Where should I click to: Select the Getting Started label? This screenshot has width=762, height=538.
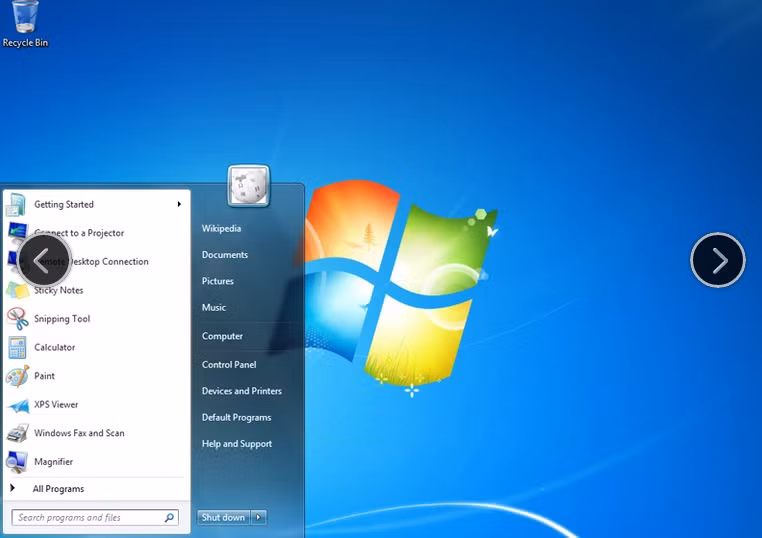point(64,205)
